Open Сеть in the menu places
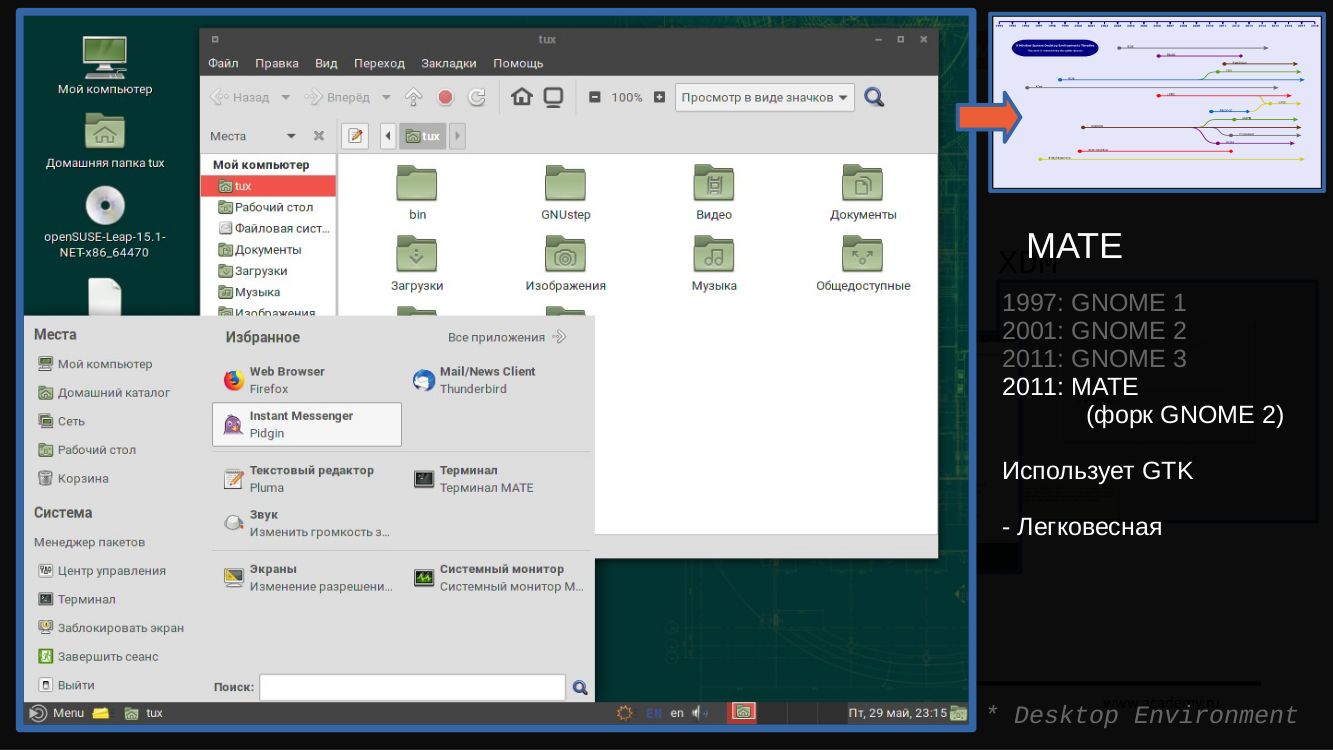The height and width of the screenshot is (750, 1333). 61,421
